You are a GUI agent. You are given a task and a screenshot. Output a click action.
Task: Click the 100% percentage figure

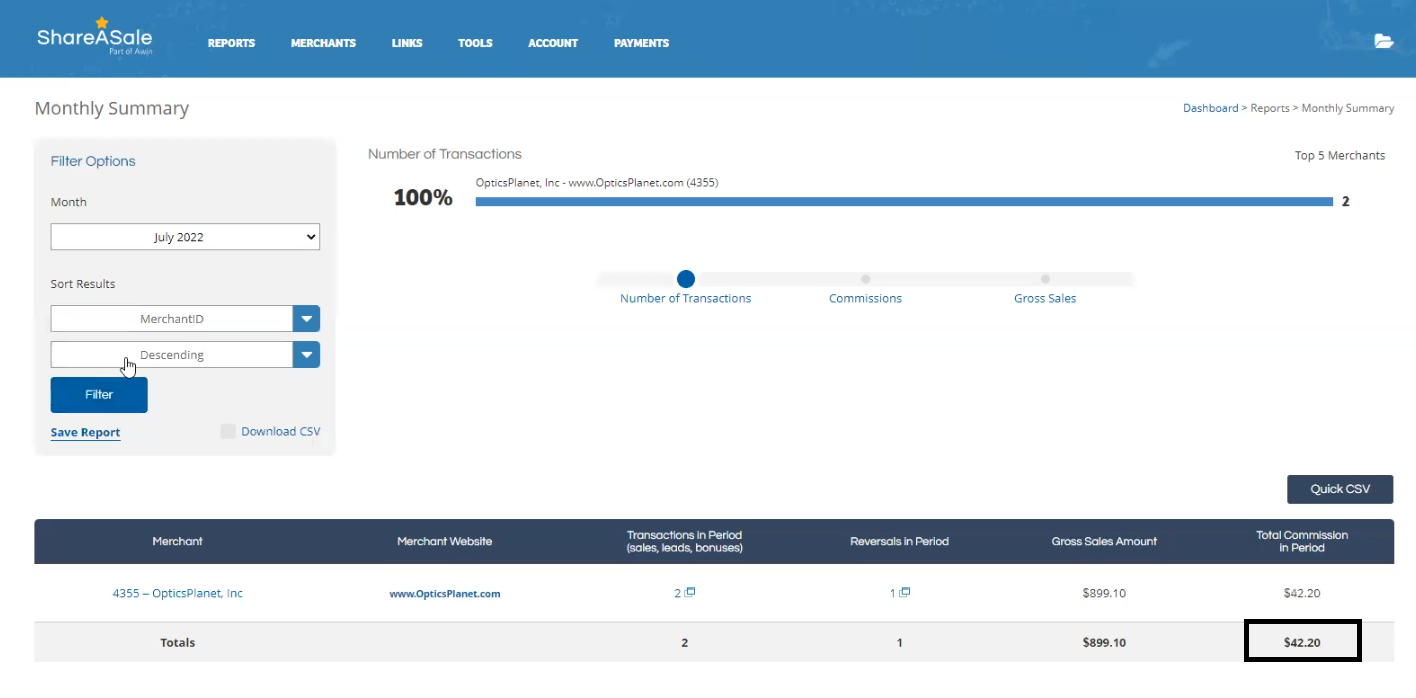pyautogui.click(x=423, y=198)
